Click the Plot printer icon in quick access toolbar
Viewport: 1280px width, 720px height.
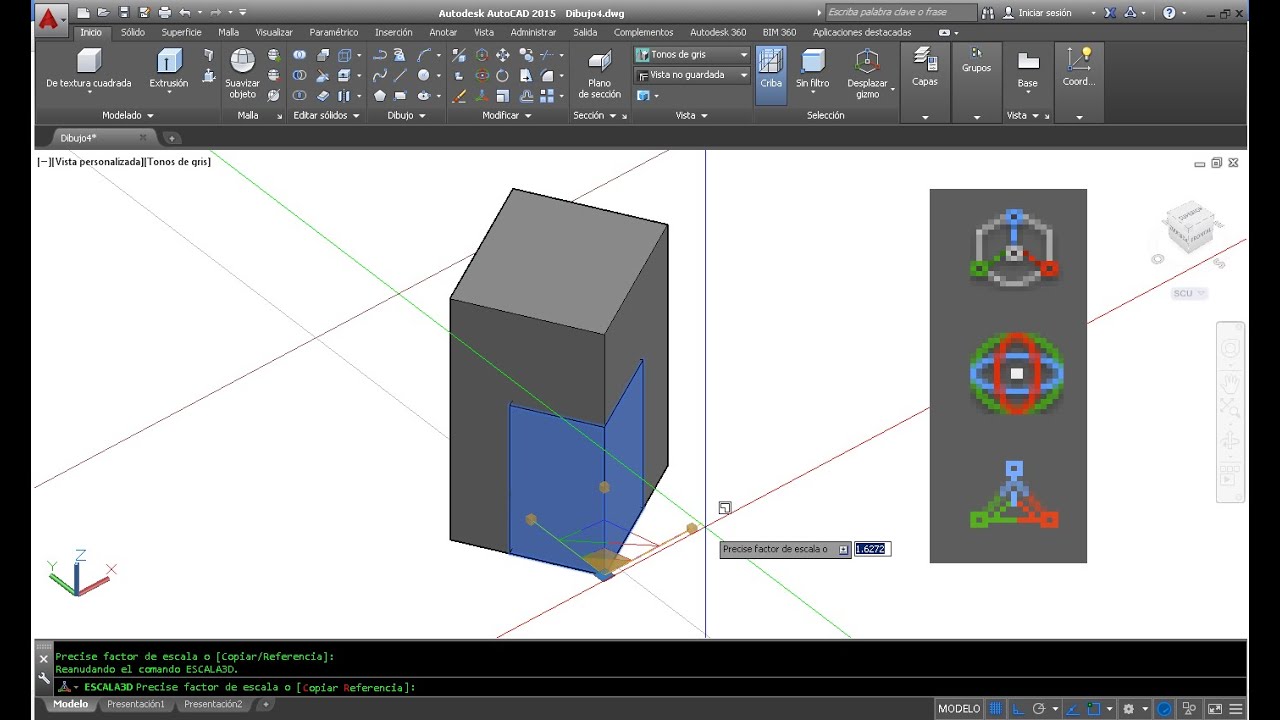163,13
